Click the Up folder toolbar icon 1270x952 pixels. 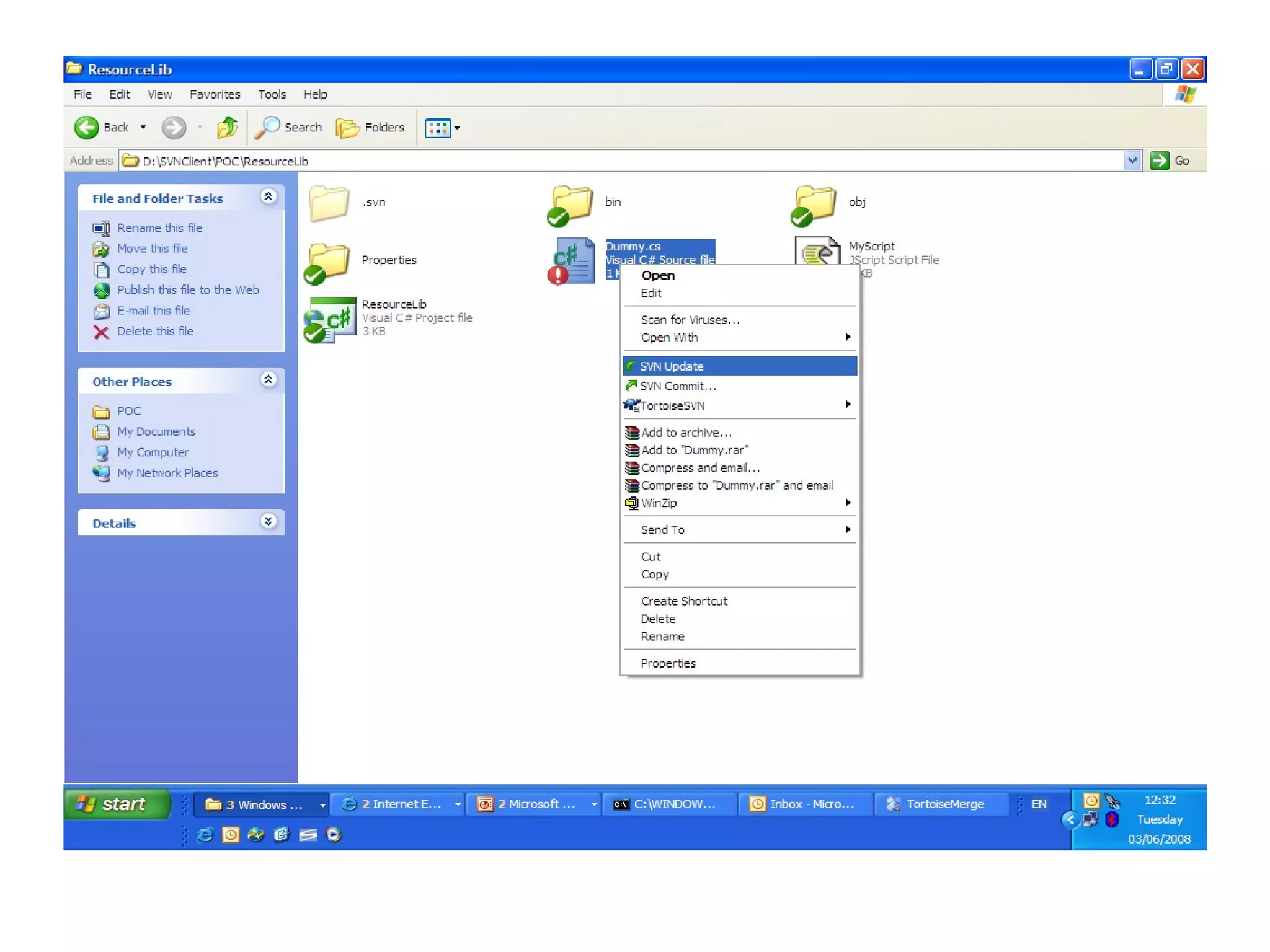227,128
